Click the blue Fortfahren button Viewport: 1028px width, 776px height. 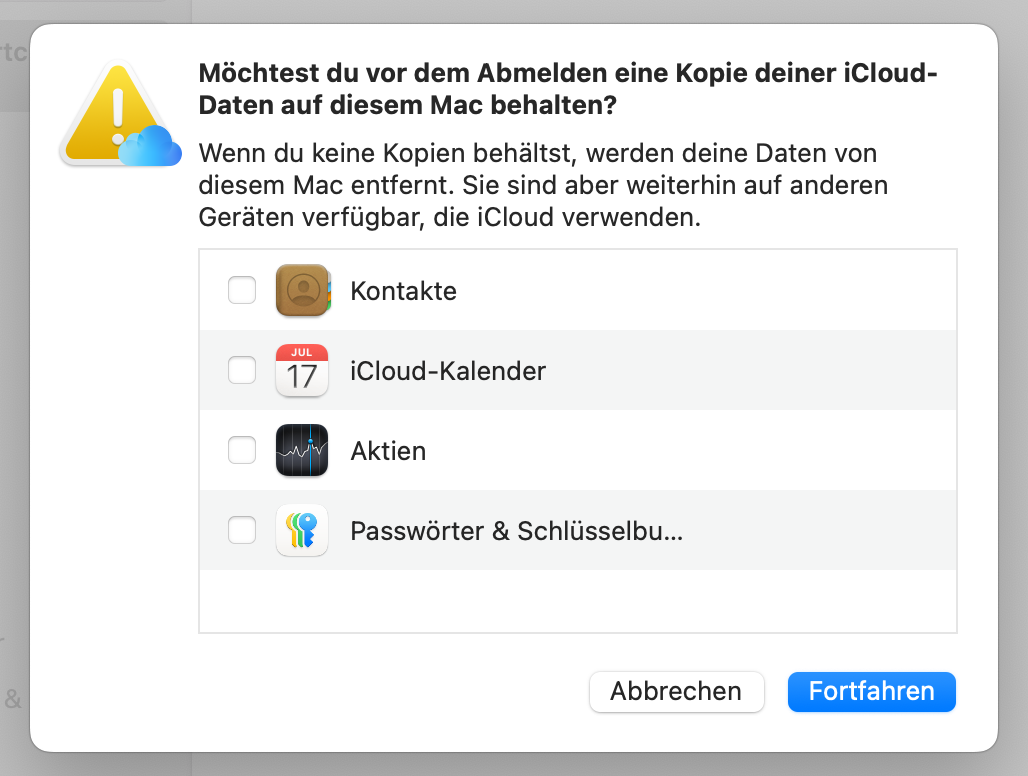point(871,691)
